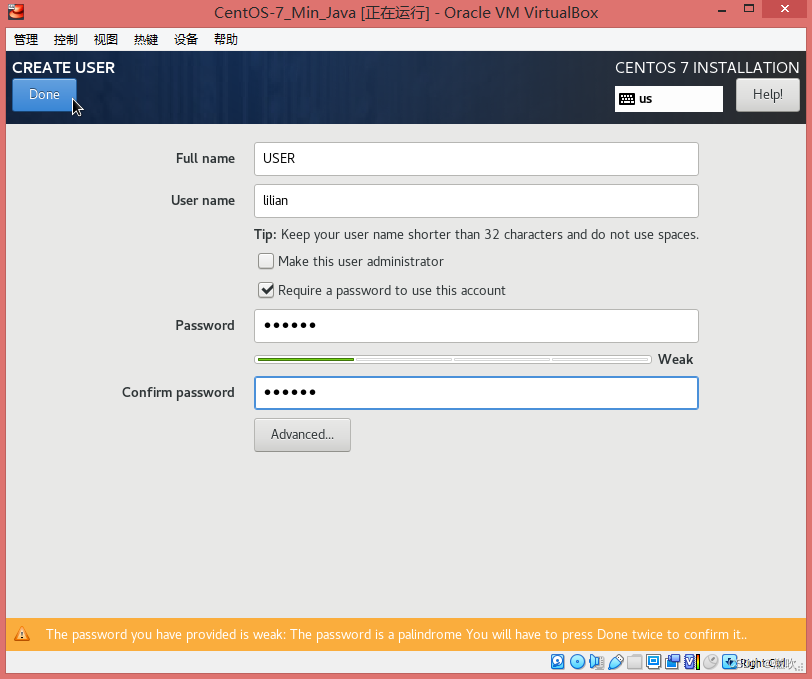Click the weak password warning message
812x679 pixels.
coord(396,634)
